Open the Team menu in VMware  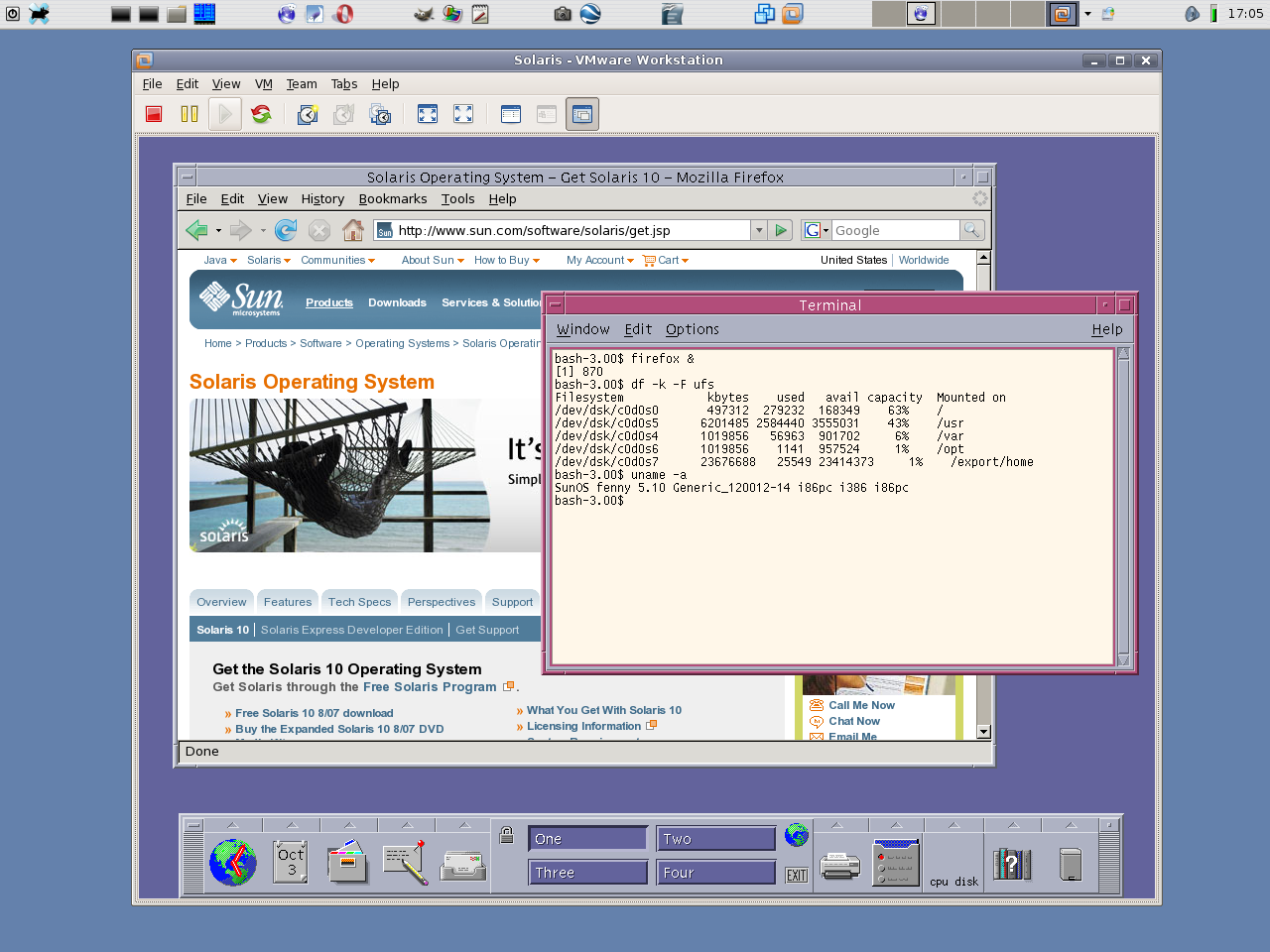pyautogui.click(x=302, y=84)
